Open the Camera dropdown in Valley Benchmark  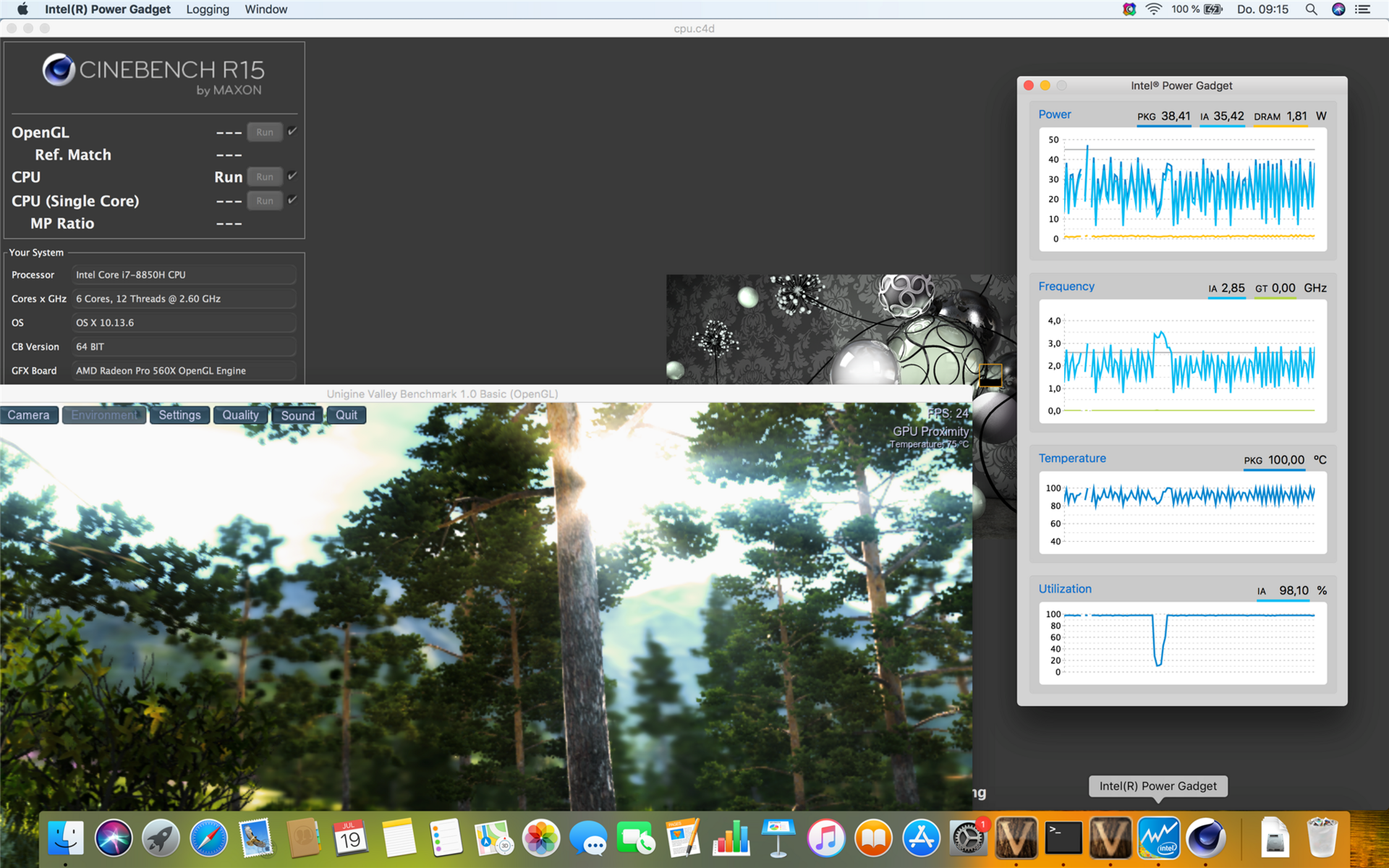point(29,415)
